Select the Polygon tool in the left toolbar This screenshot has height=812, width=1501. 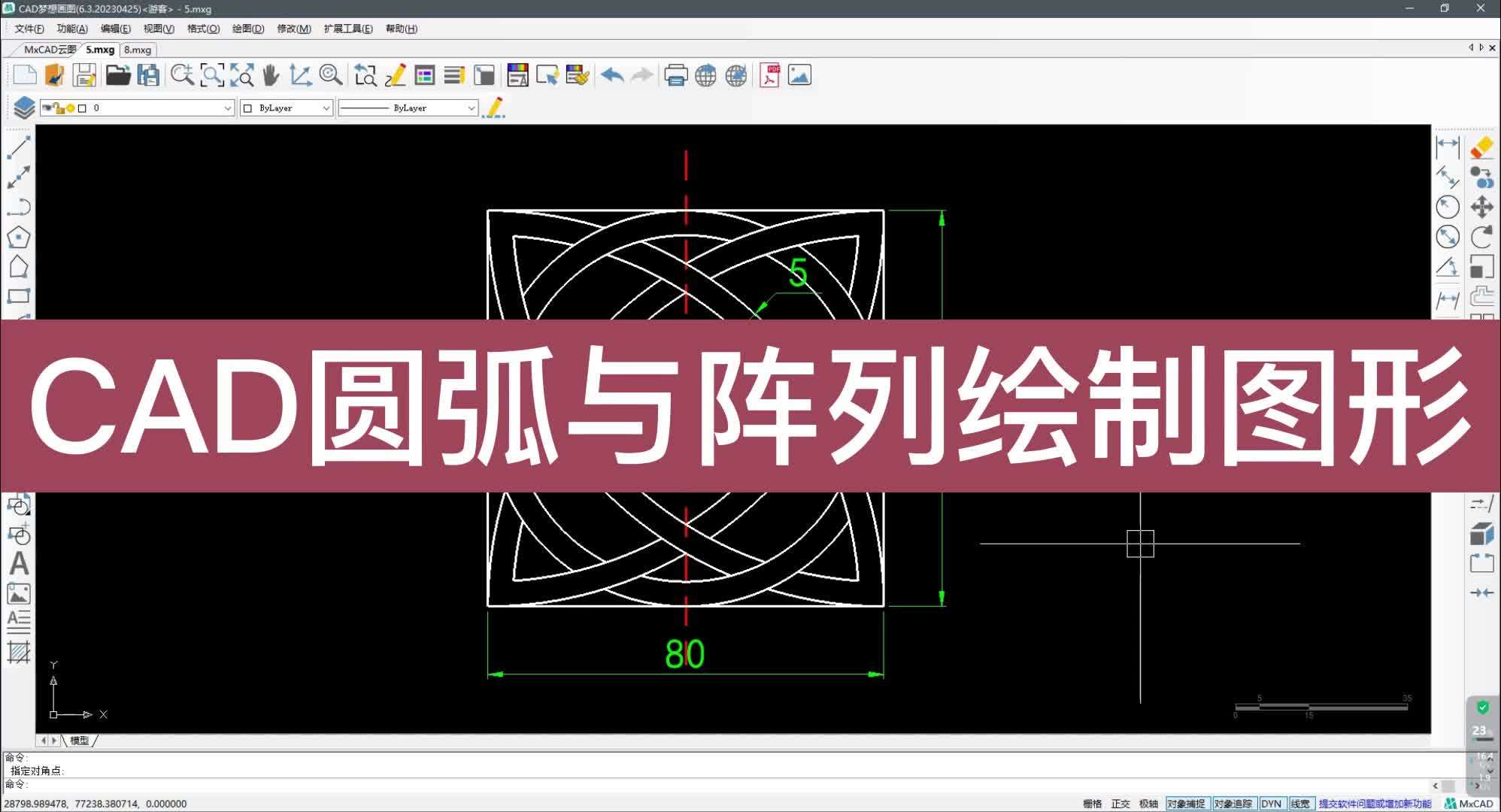19,237
